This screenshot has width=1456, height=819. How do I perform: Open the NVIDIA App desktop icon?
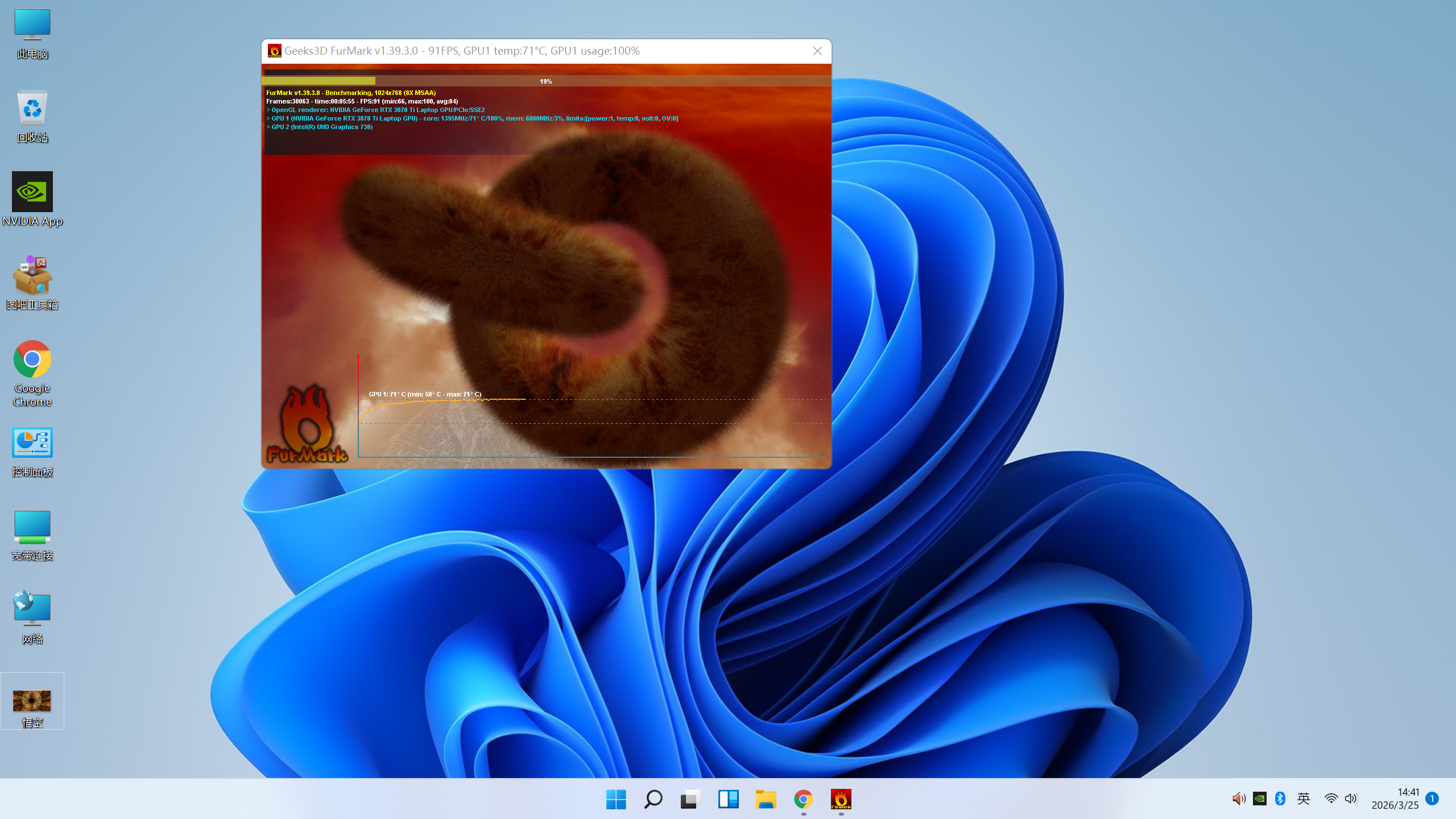[32, 192]
